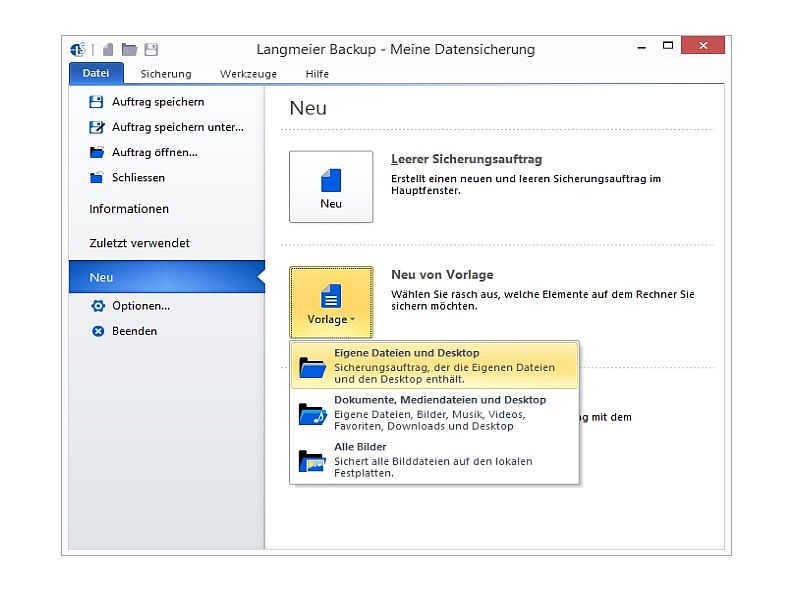Viewport: 800px width, 600px height.
Task: Click the Beenden X icon
Action: point(98,331)
